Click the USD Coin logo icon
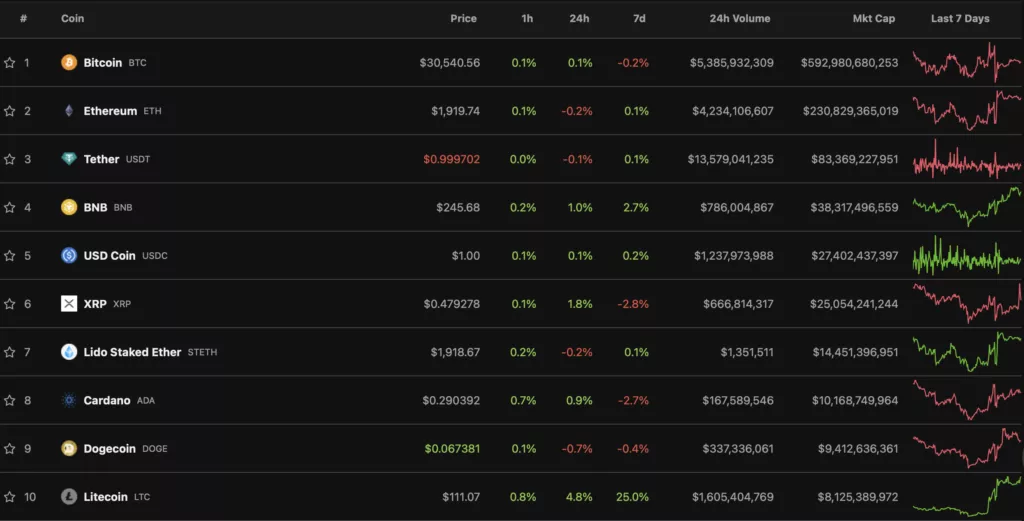This screenshot has height=521, width=1024. [69, 255]
